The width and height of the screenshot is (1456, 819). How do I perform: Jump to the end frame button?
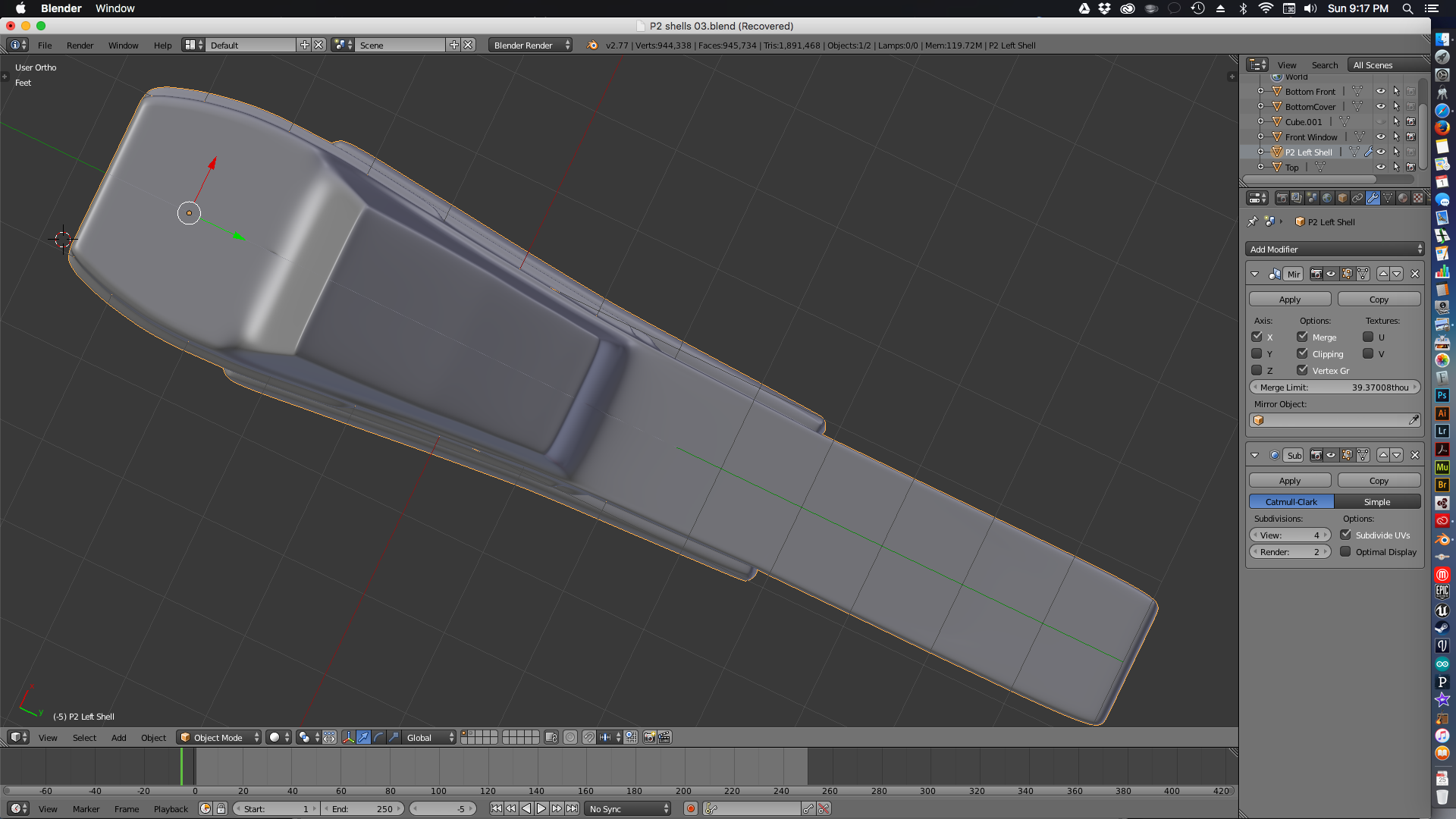(572, 808)
